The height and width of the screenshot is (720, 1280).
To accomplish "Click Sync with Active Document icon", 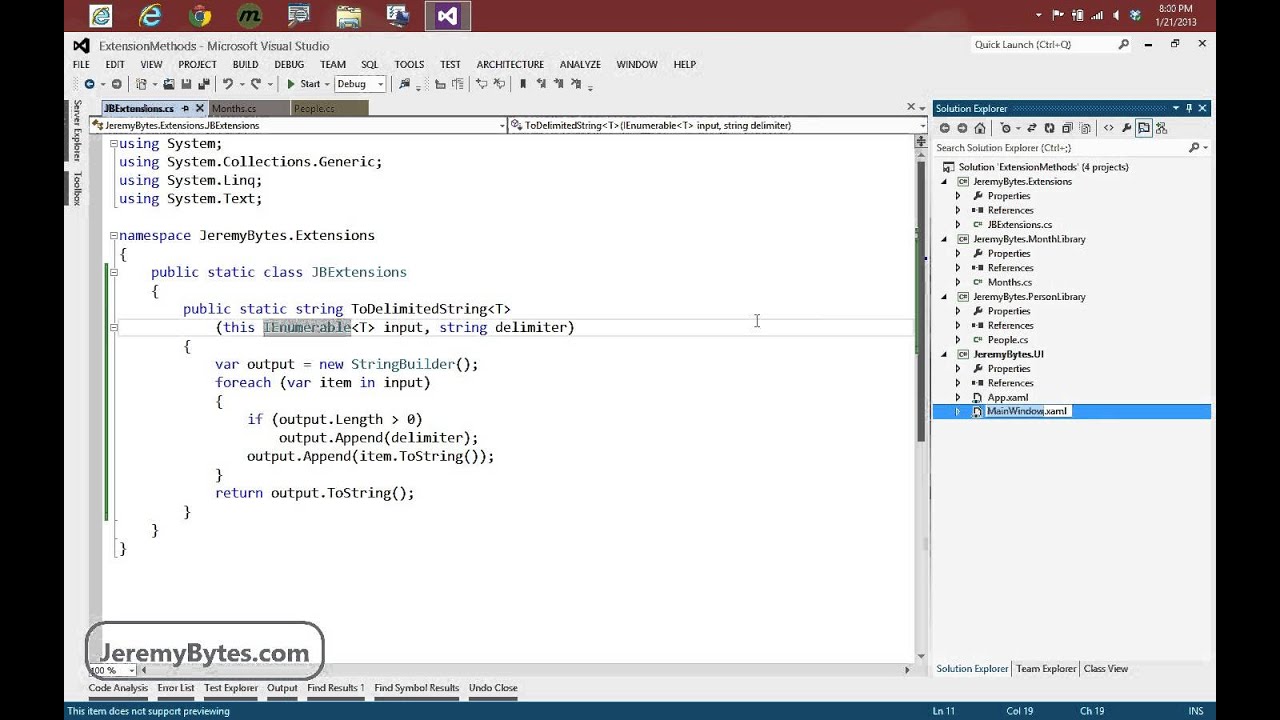I will [x=1032, y=128].
